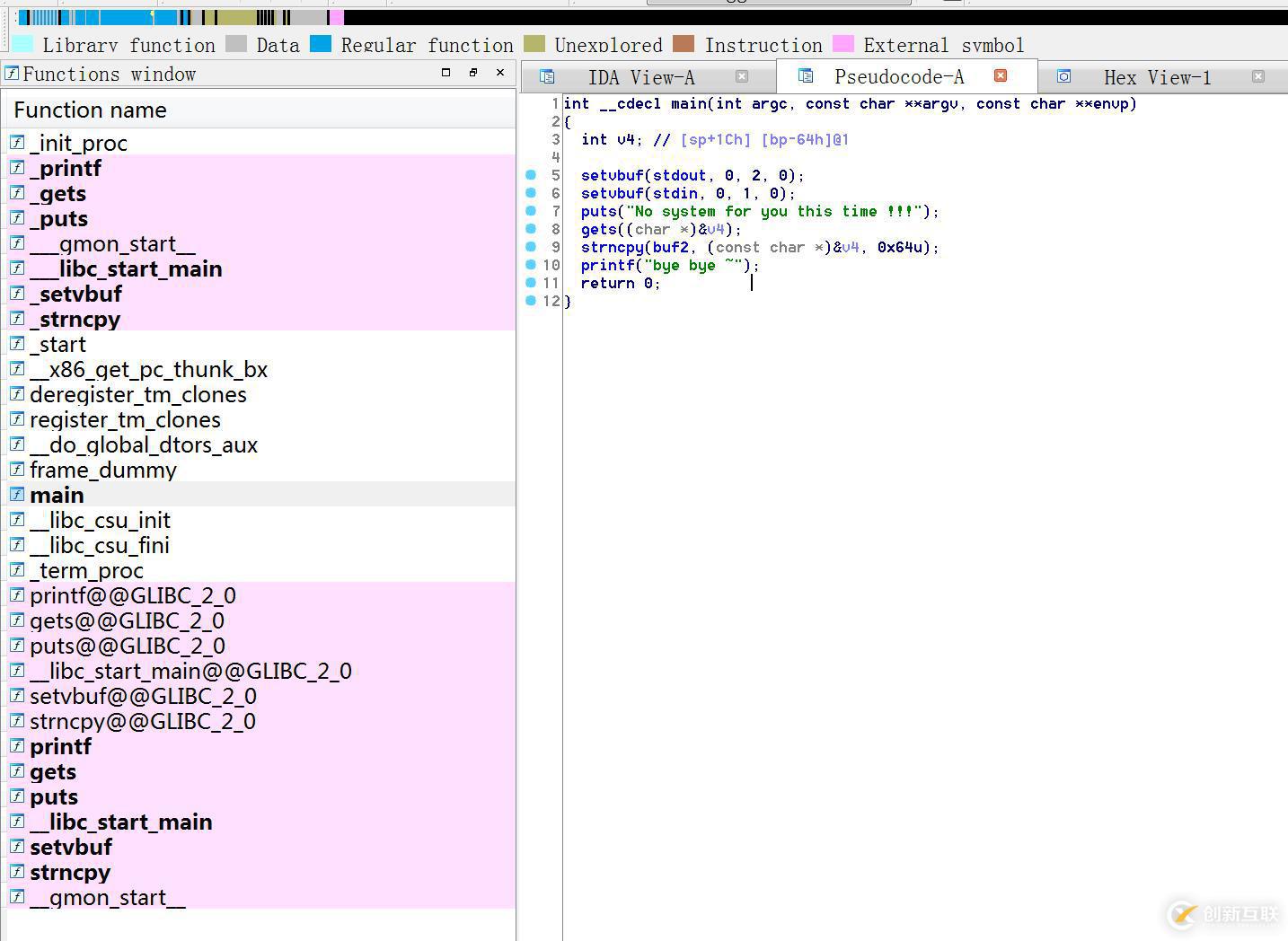Close the Hex View-1 tab
The width and height of the screenshot is (1288, 941).
point(1257,77)
